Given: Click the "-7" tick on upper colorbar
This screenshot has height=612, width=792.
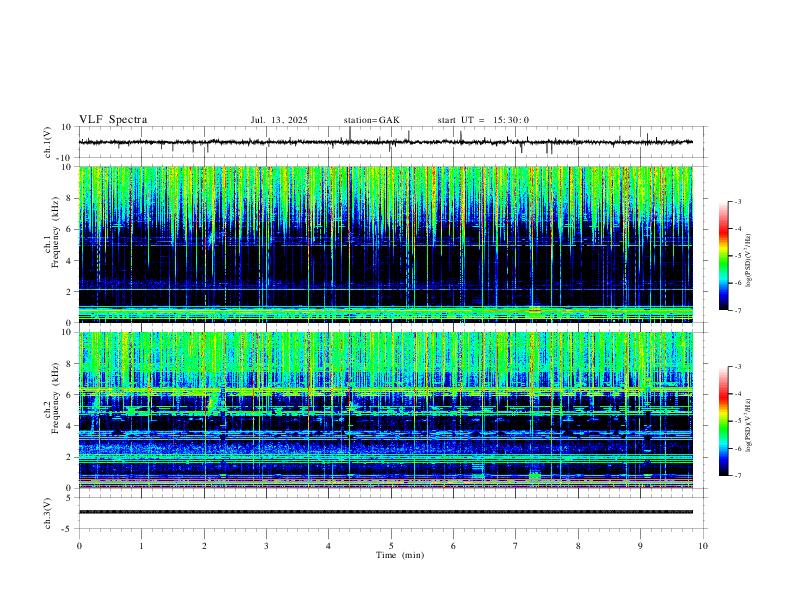Looking at the screenshot, I should [737, 311].
